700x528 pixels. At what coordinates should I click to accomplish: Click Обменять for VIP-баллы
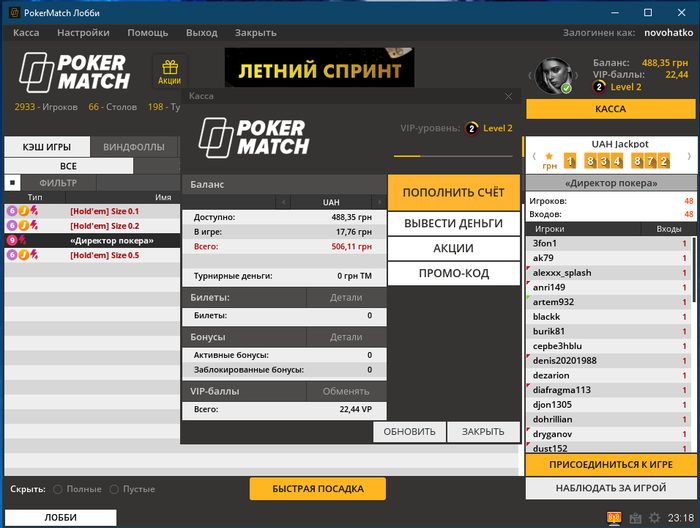346,391
